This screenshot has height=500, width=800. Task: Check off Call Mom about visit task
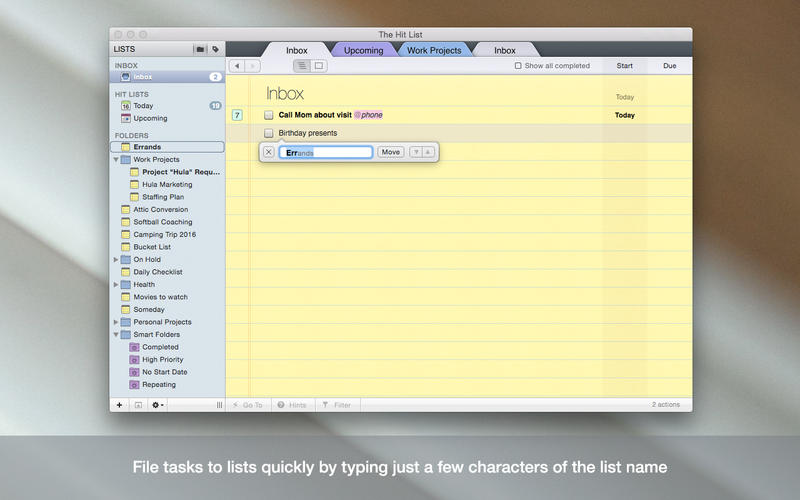point(269,115)
